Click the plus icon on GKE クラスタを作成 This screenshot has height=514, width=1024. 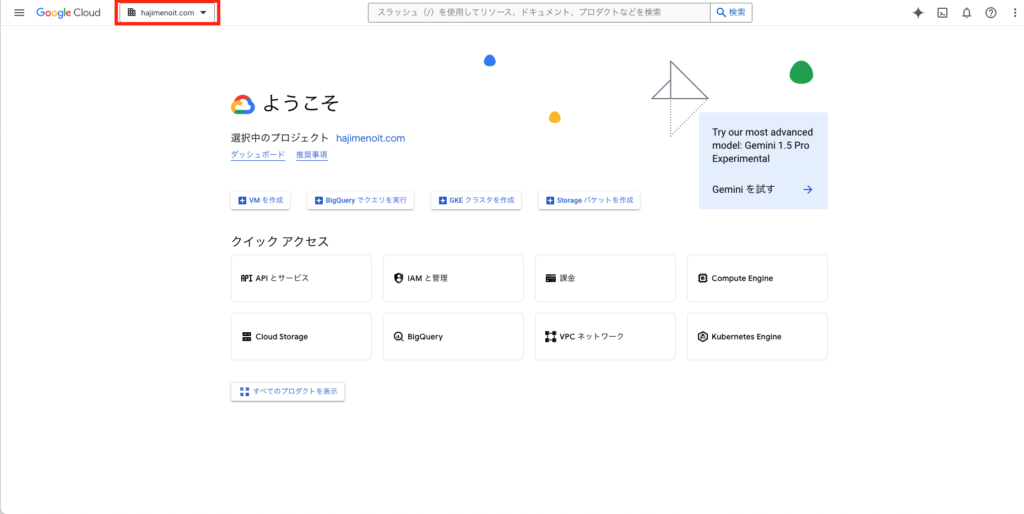coord(443,201)
